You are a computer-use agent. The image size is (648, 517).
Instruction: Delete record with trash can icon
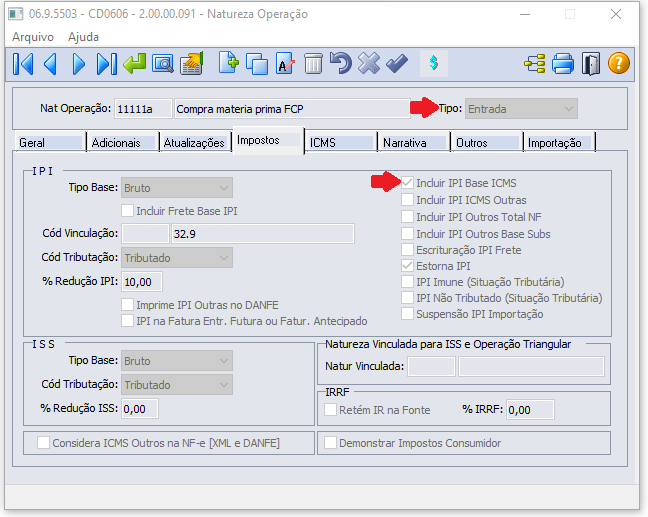coord(313,64)
